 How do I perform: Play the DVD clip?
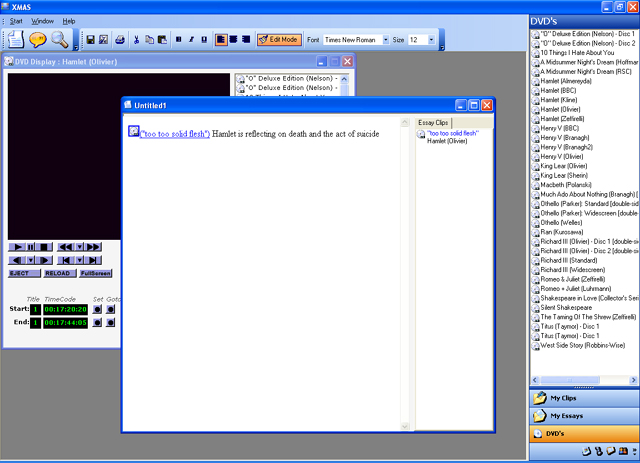point(17,247)
